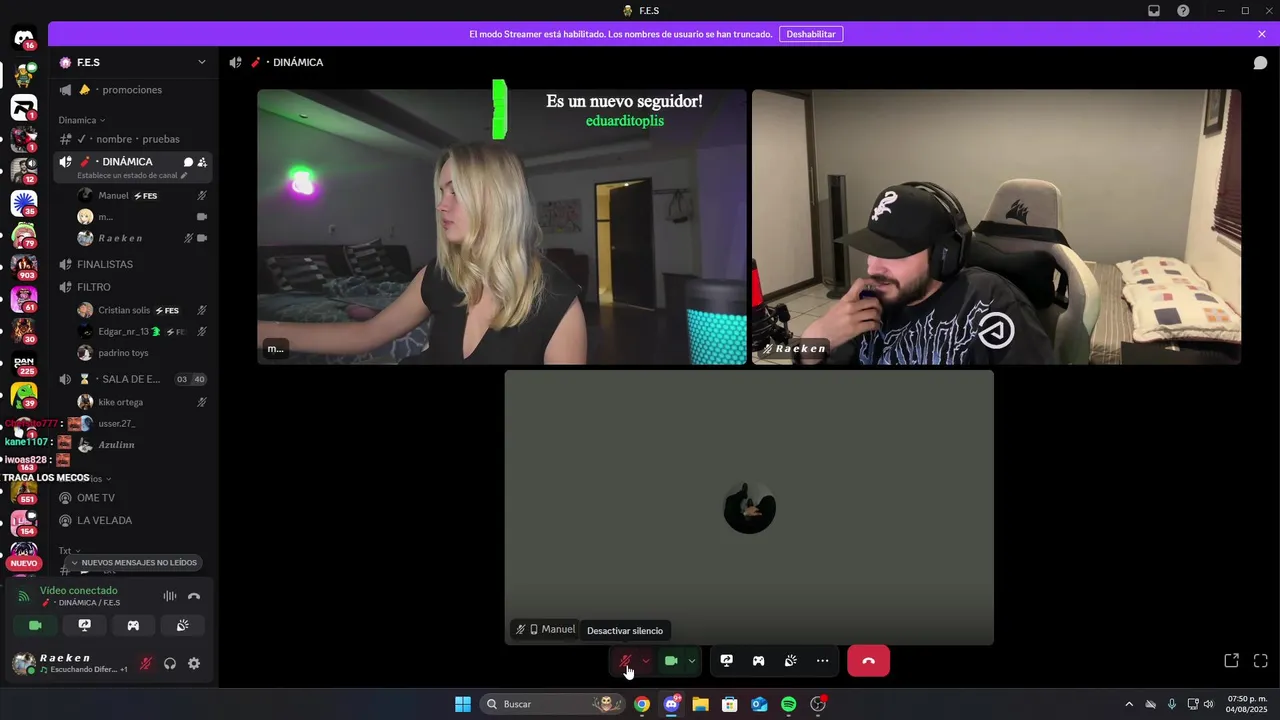Enter full screen mode for the call
The width and height of the screenshot is (1280, 720).
[1261, 661]
